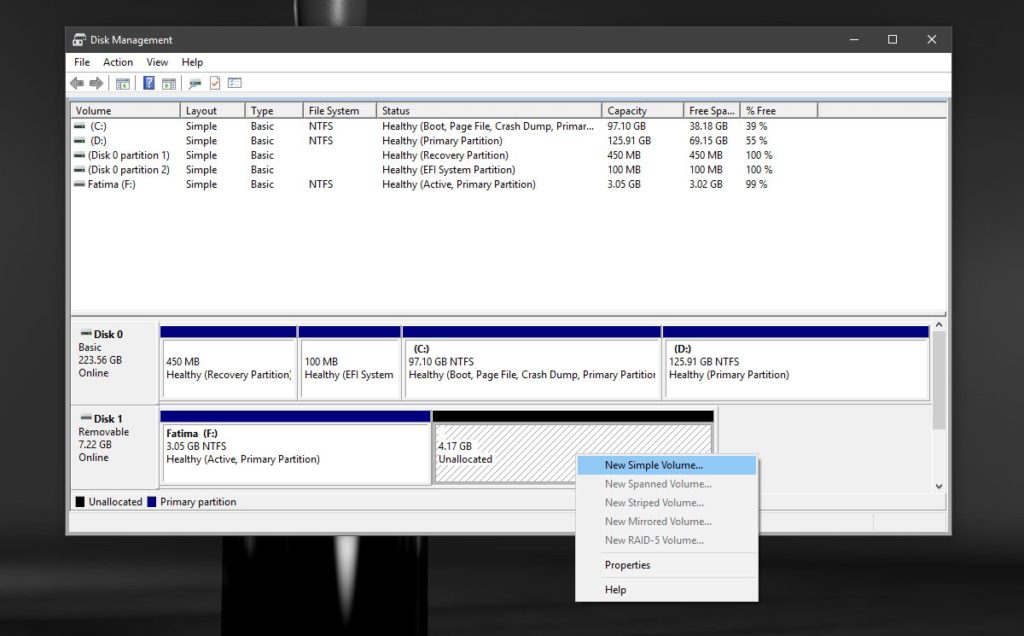This screenshot has width=1024, height=636.
Task: Click the Forward navigation arrow on the toolbar
Action: coord(94,83)
